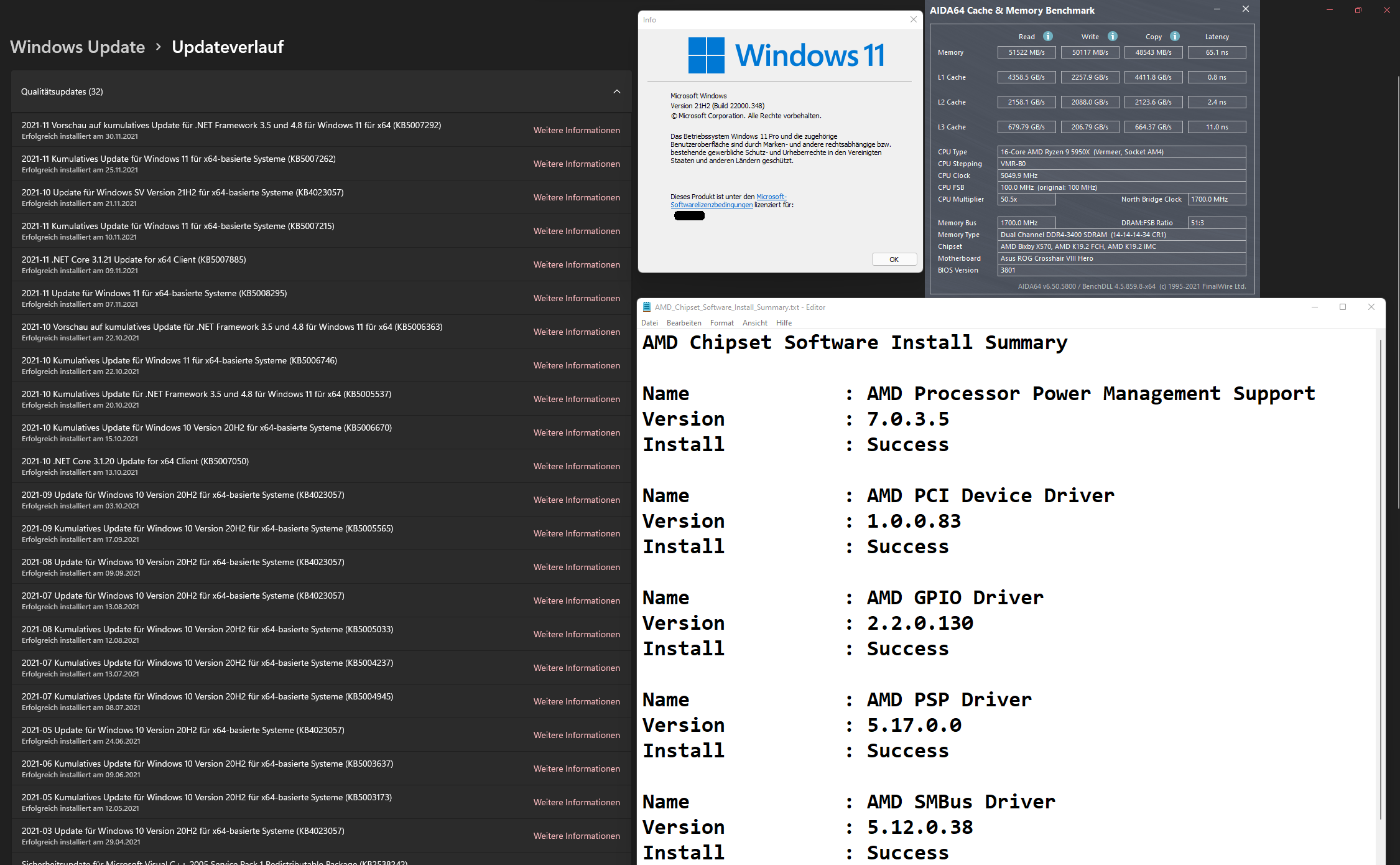Screen dimensions: 1400x865
Task: Open Microsoft-Softwarelizenzbedingungen link
Action: pyautogui.click(x=711, y=205)
